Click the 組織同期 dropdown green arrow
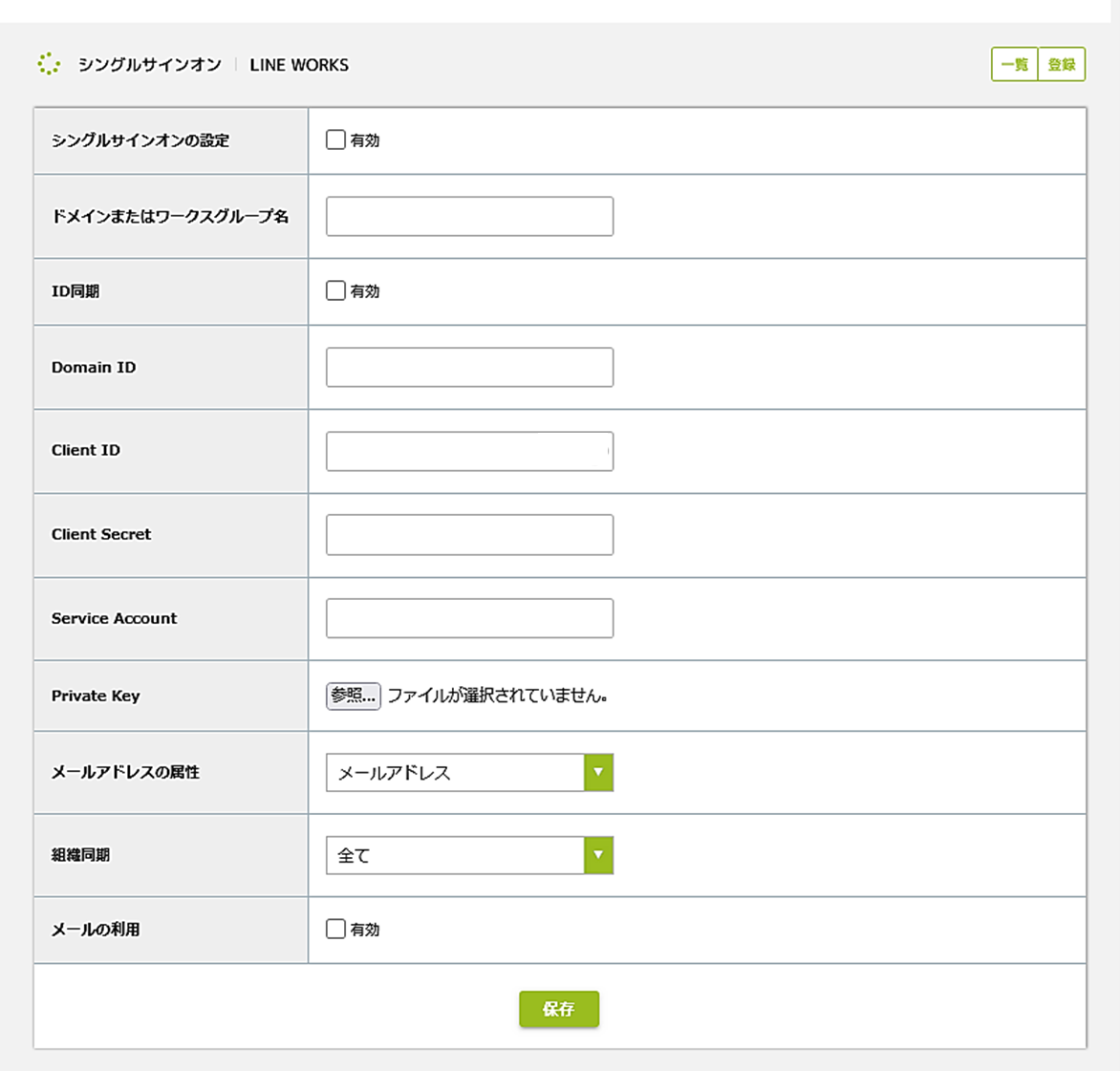 [598, 855]
